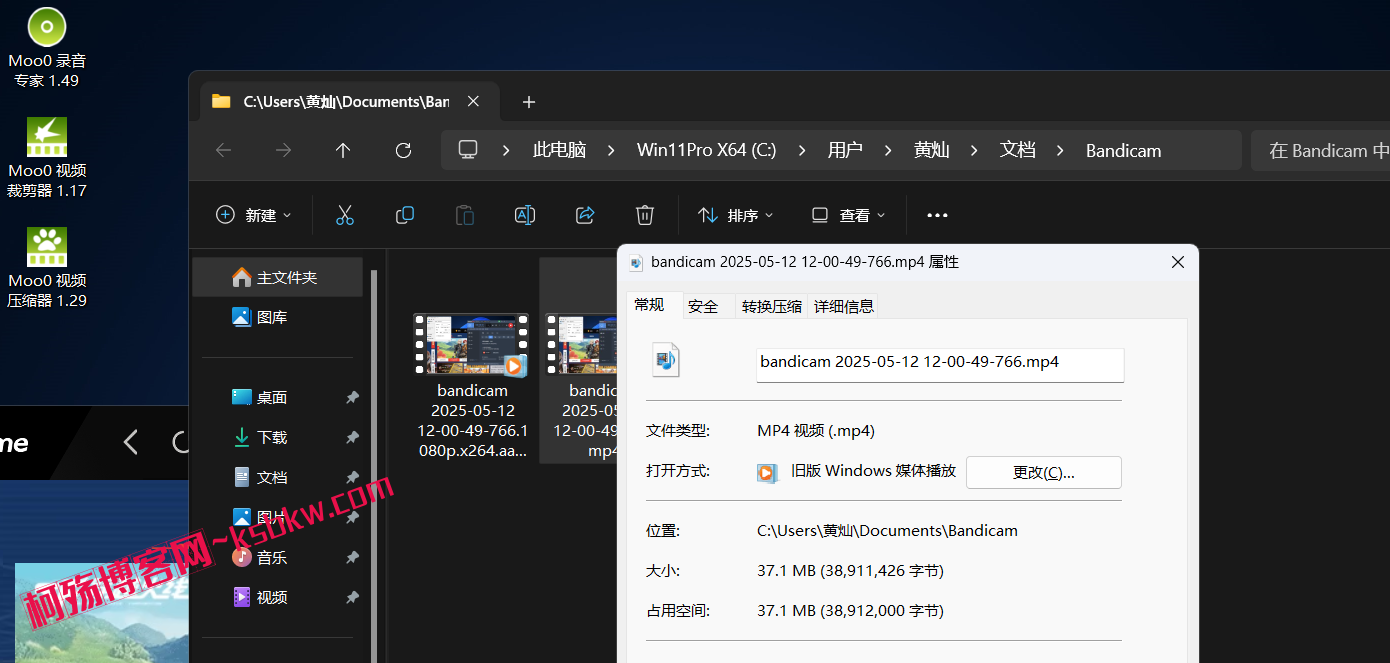This screenshot has height=663, width=1390.
Task: Unpin 视频 from quick access
Action: (x=352, y=598)
